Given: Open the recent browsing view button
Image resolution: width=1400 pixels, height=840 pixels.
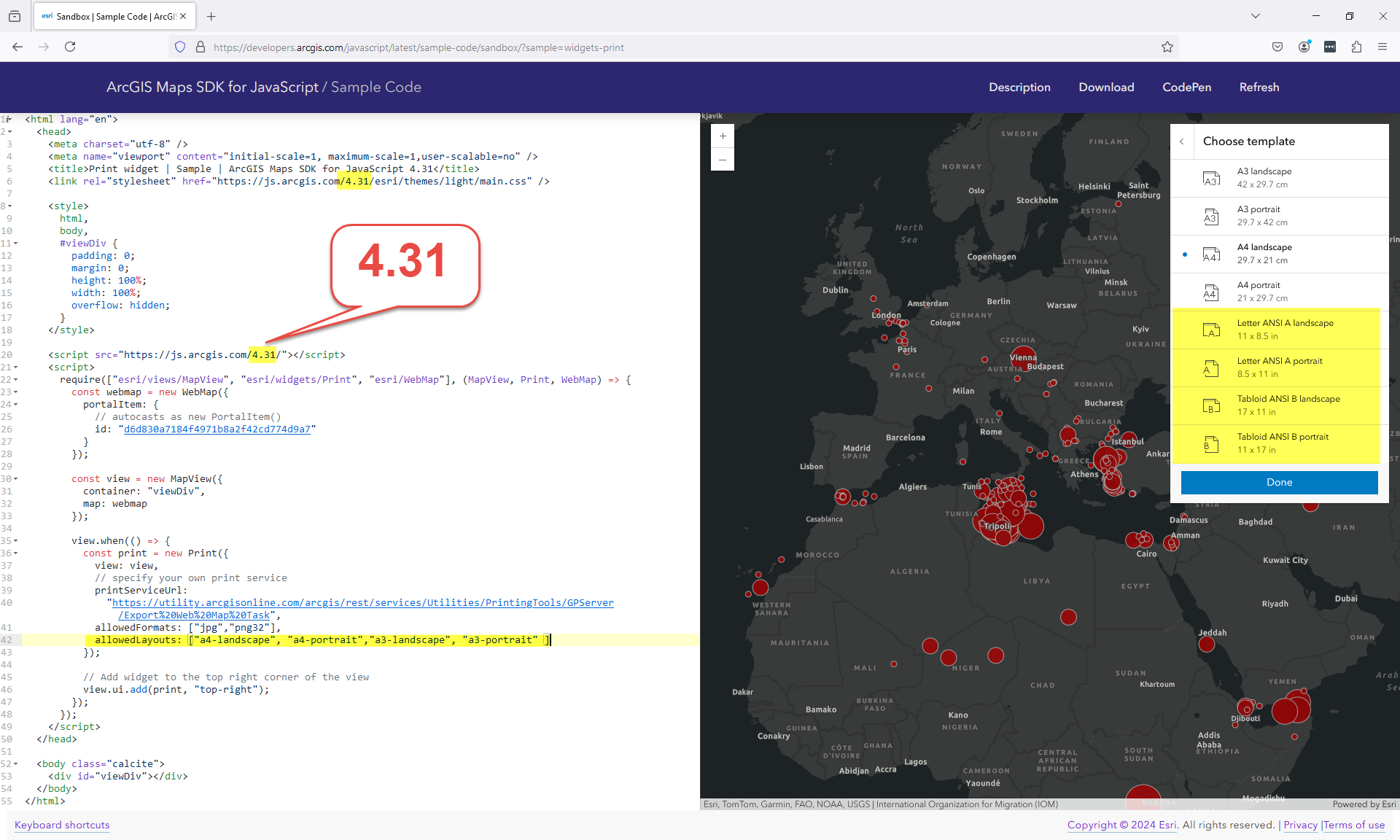Looking at the screenshot, I should [x=15, y=16].
